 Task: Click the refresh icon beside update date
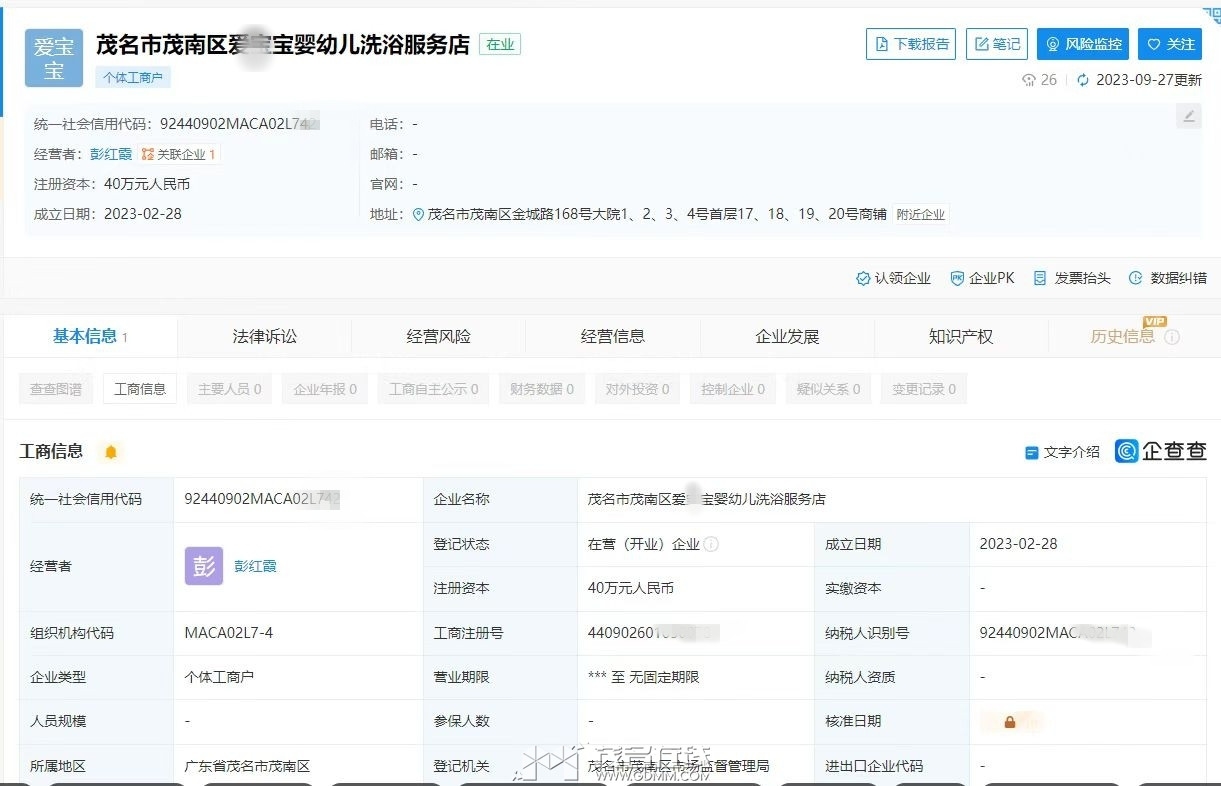pos(1083,80)
